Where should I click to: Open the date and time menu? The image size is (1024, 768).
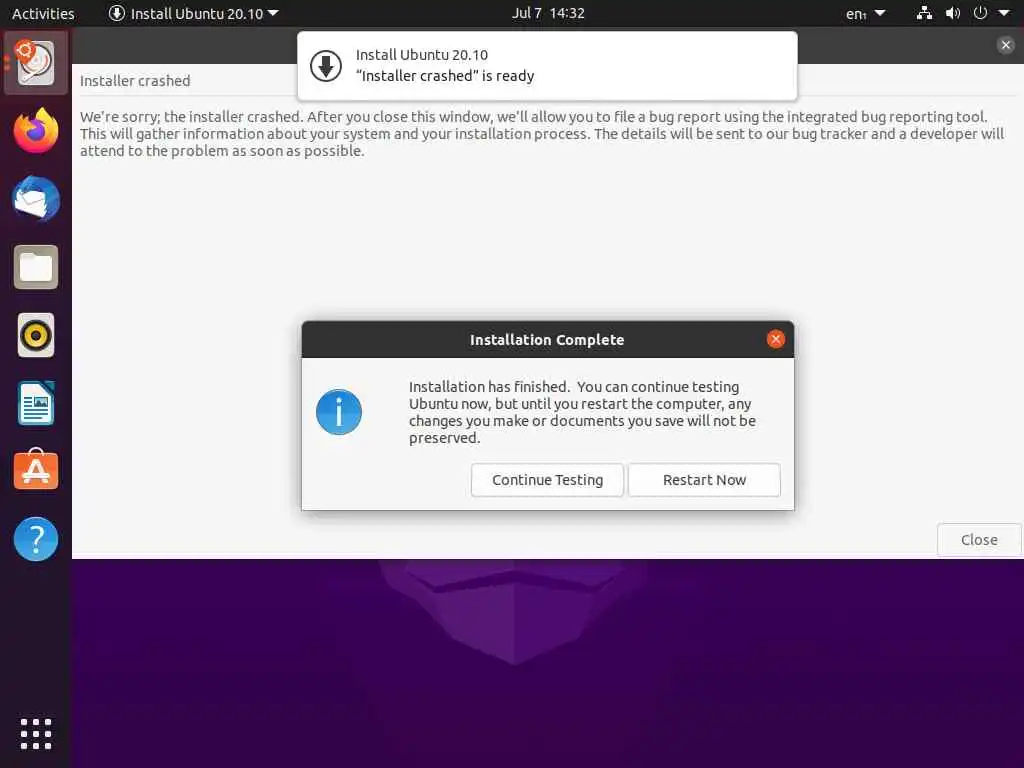(x=548, y=13)
